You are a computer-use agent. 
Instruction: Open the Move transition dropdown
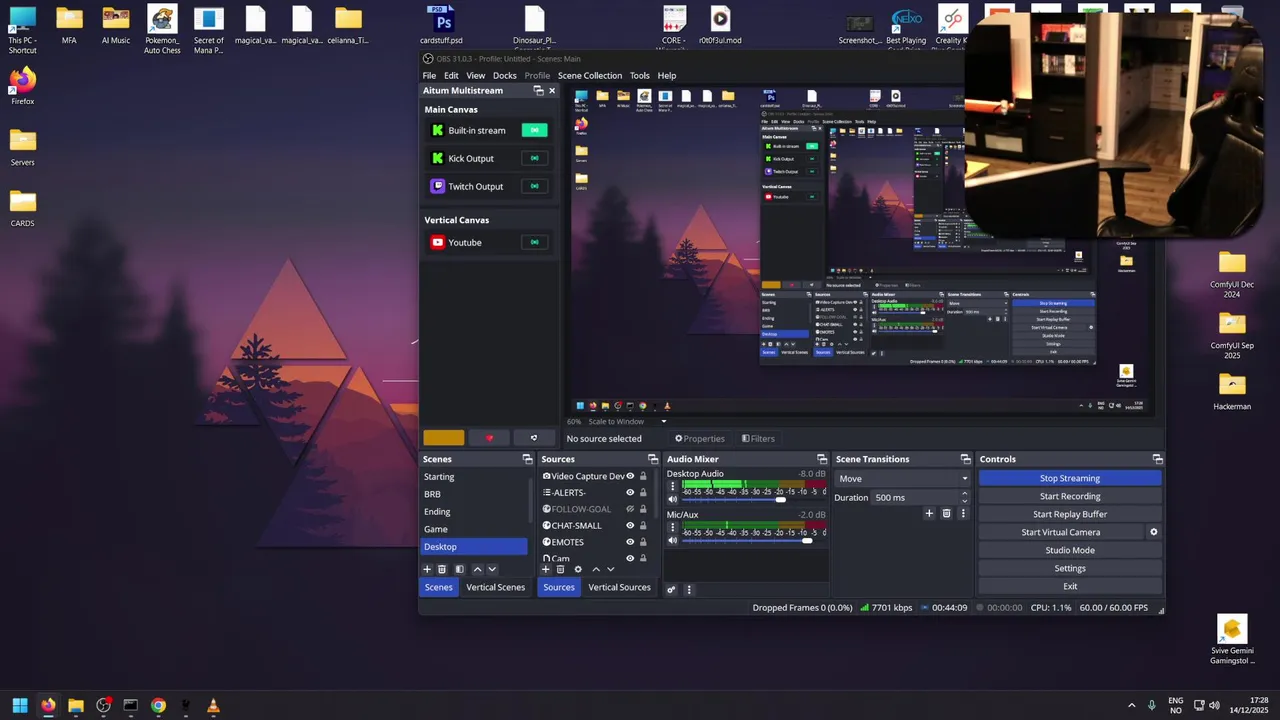[903, 478]
